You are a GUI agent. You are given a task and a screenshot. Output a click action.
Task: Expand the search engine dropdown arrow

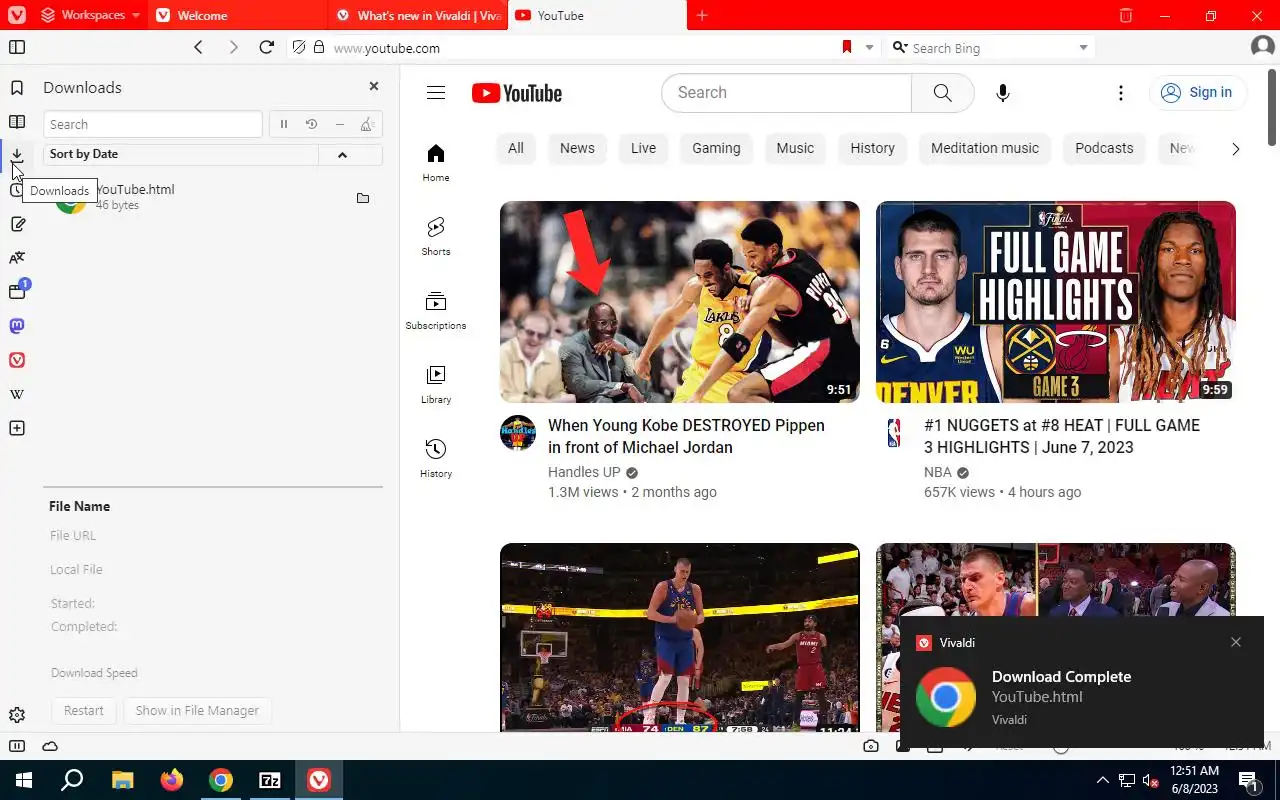[x=1083, y=47]
